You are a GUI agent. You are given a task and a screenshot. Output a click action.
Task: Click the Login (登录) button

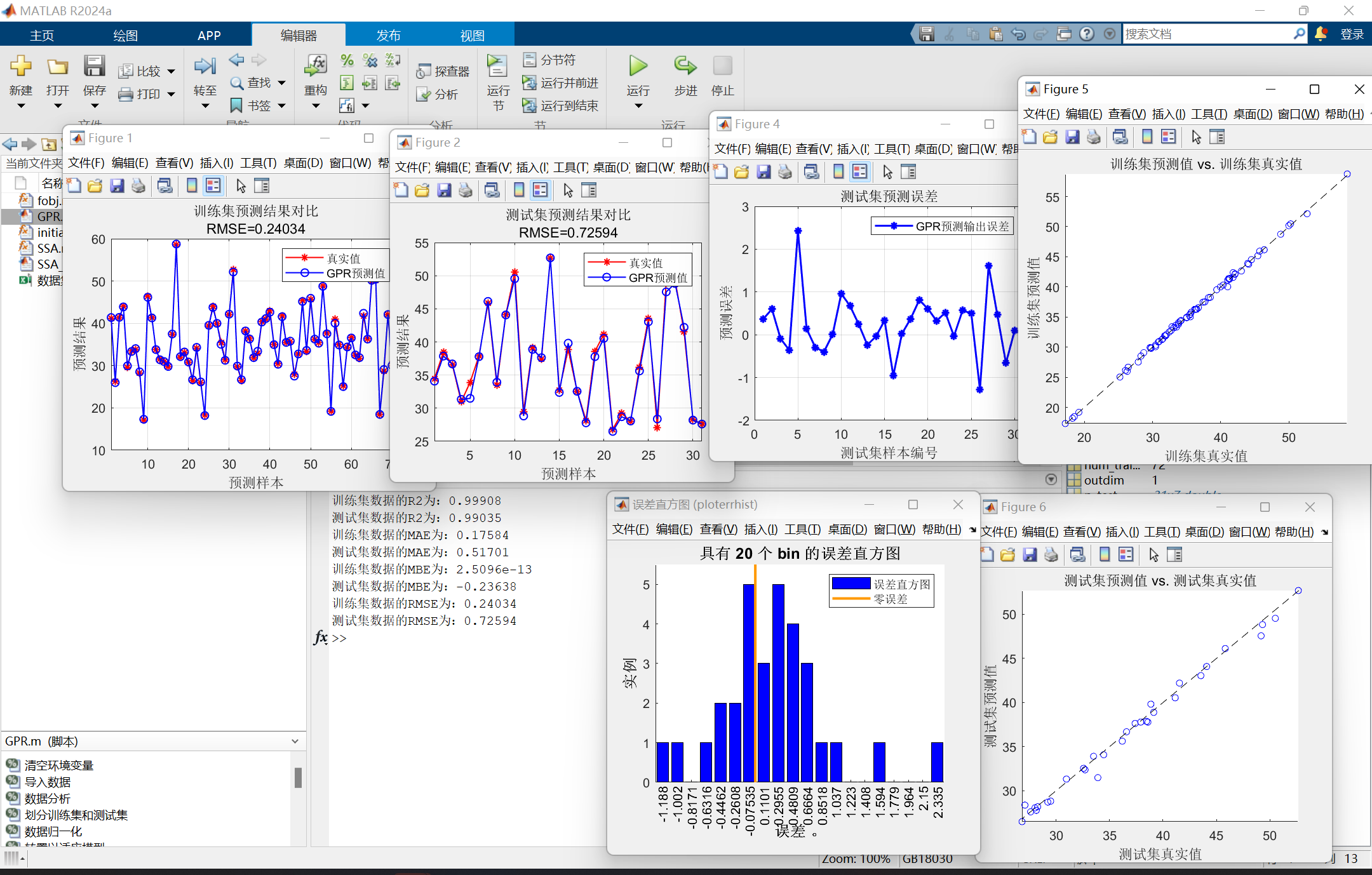pyautogui.click(x=1352, y=34)
